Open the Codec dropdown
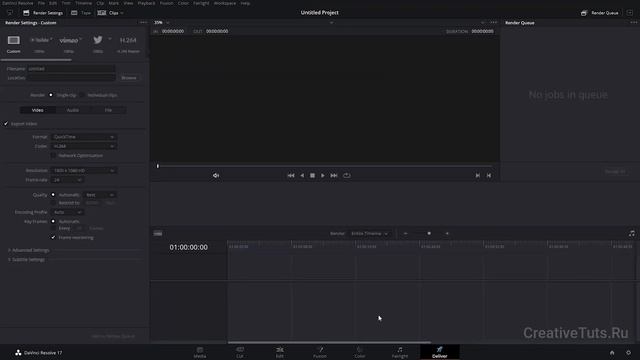The width and height of the screenshot is (640, 360). tap(84, 146)
